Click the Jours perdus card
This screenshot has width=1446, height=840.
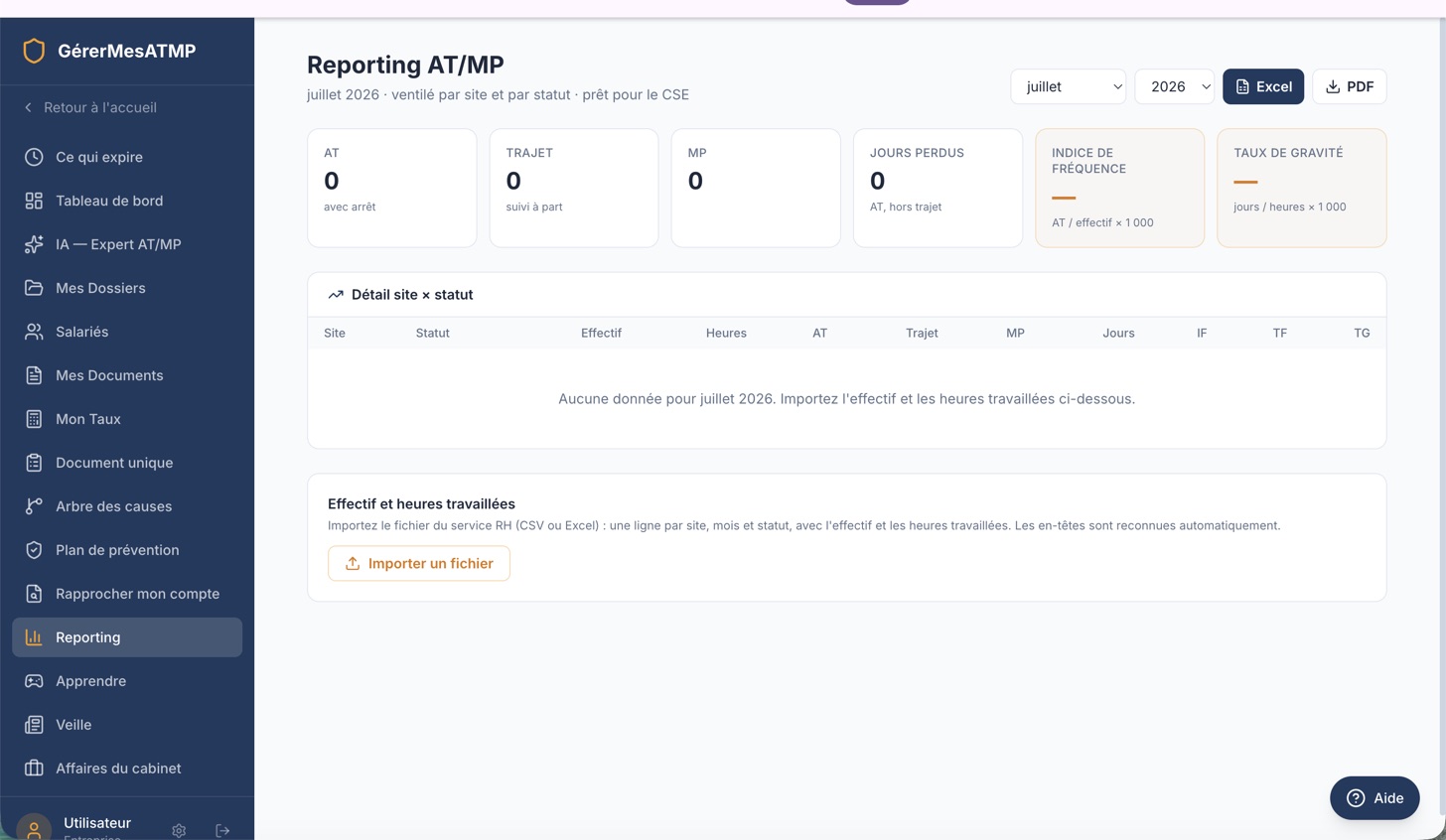(938, 188)
